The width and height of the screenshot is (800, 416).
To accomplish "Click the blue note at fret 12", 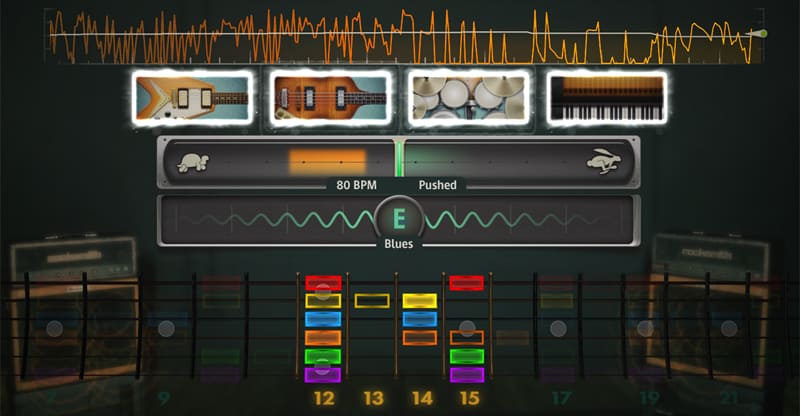I will click(323, 319).
